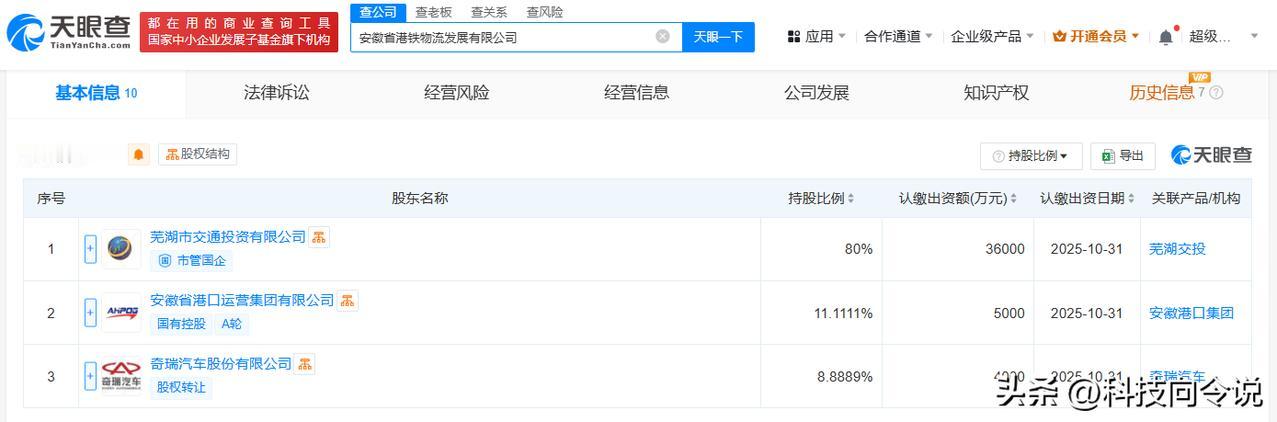
Task: Switch to 经营风险 tab
Action: click(x=457, y=93)
